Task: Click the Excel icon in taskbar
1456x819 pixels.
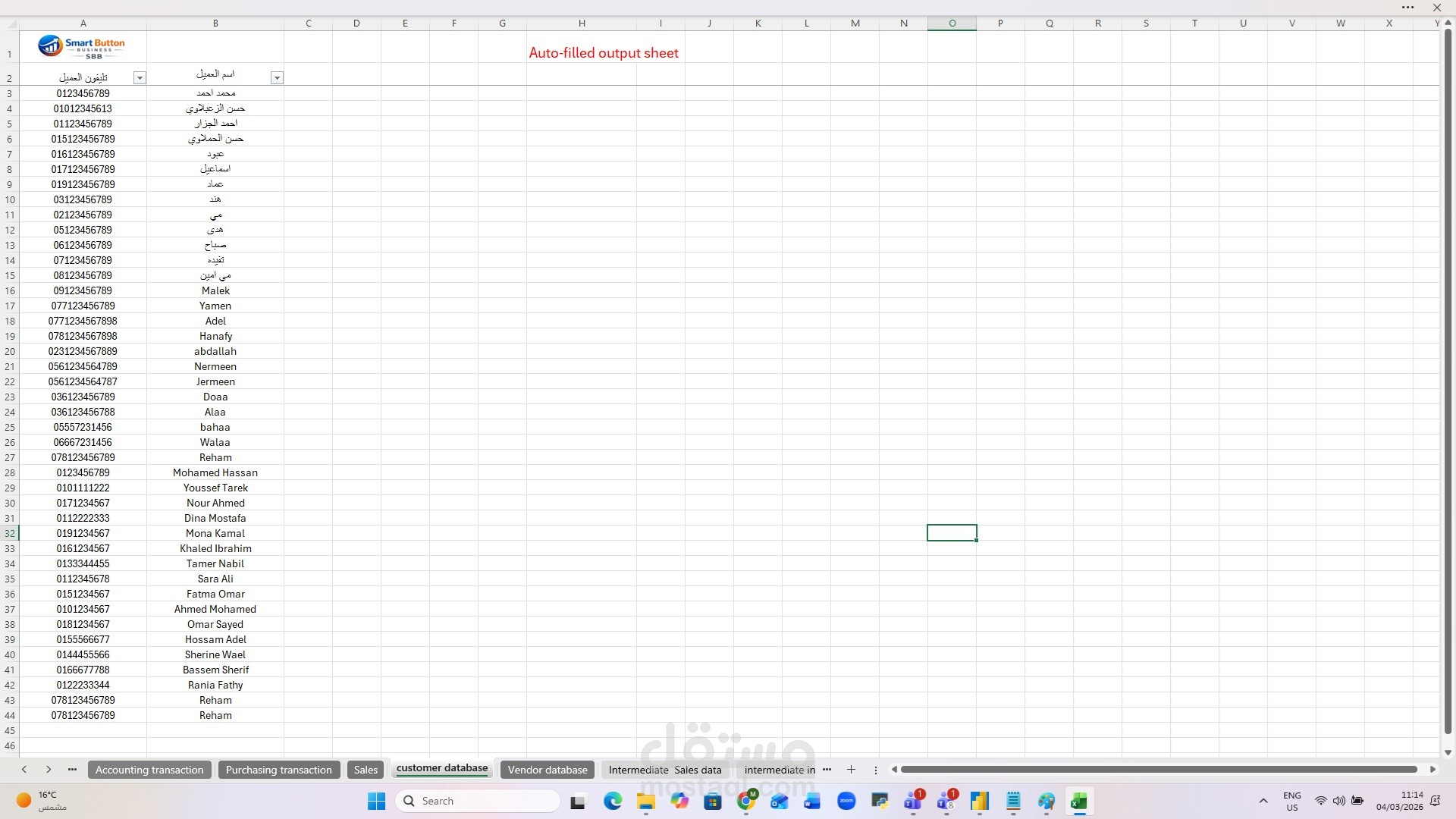Action: pos(1078,801)
